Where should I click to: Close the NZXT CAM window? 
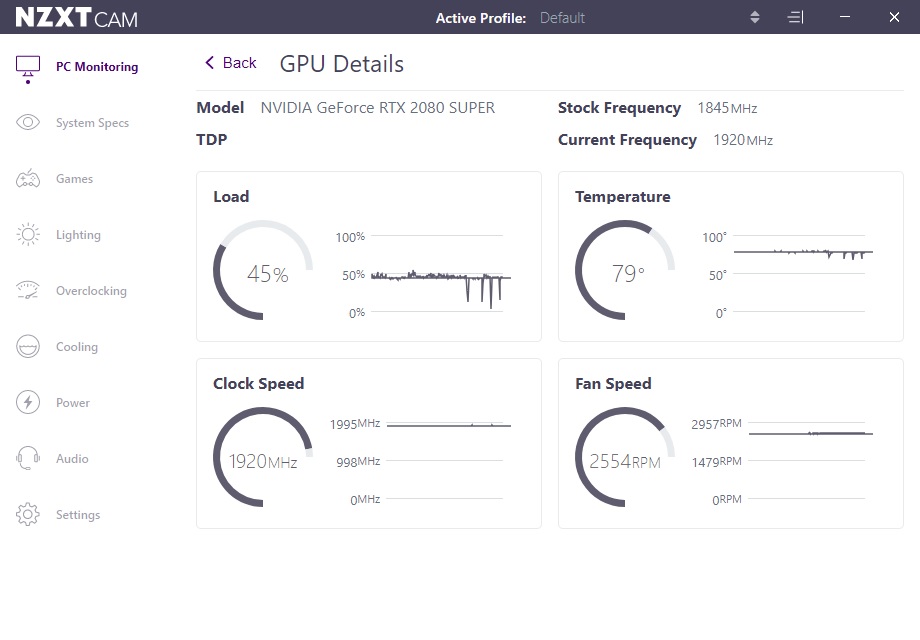click(x=894, y=17)
